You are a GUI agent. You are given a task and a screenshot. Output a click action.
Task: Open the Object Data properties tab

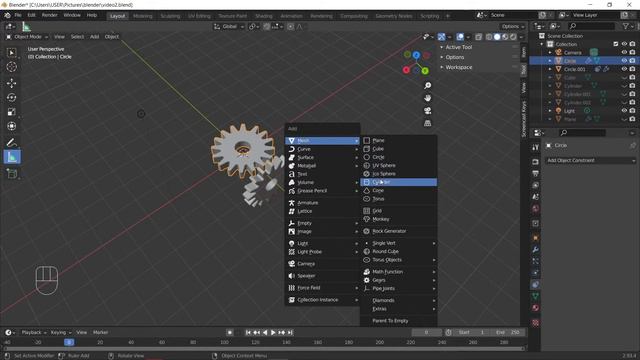pyautogui.click(x=536, y=296)
